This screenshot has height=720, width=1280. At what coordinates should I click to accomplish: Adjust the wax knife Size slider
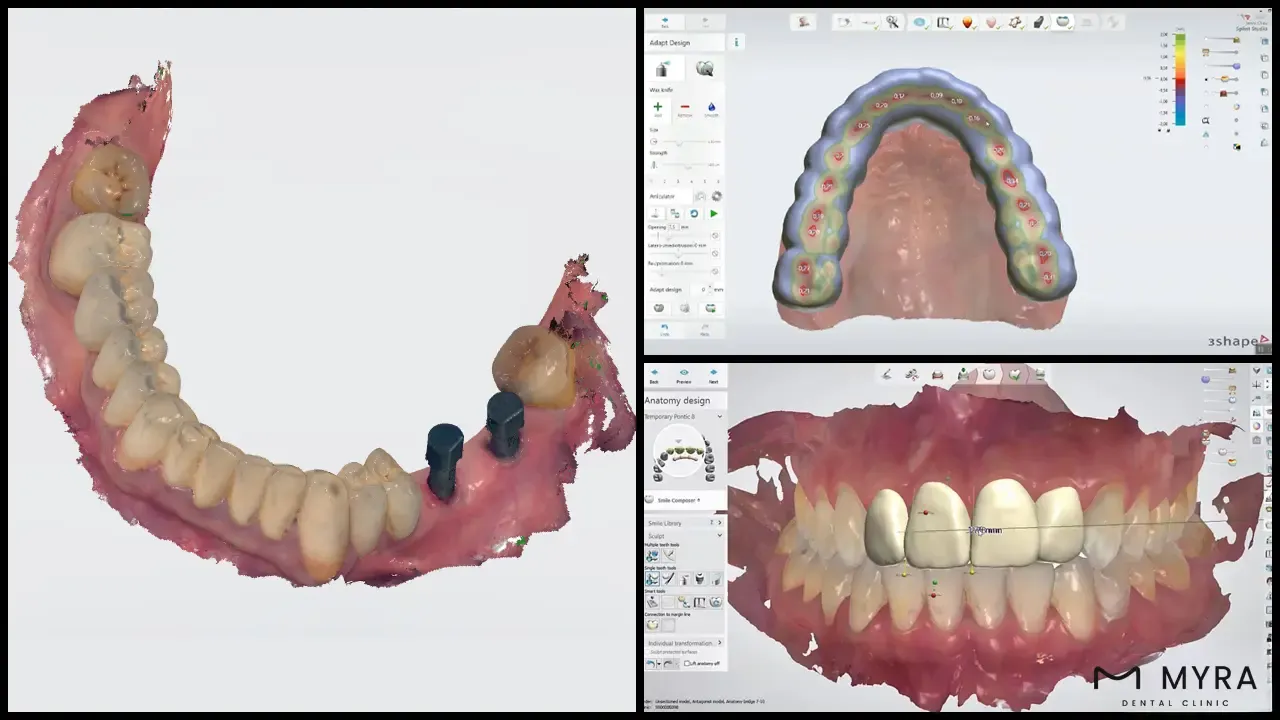[x=679, y=142]
